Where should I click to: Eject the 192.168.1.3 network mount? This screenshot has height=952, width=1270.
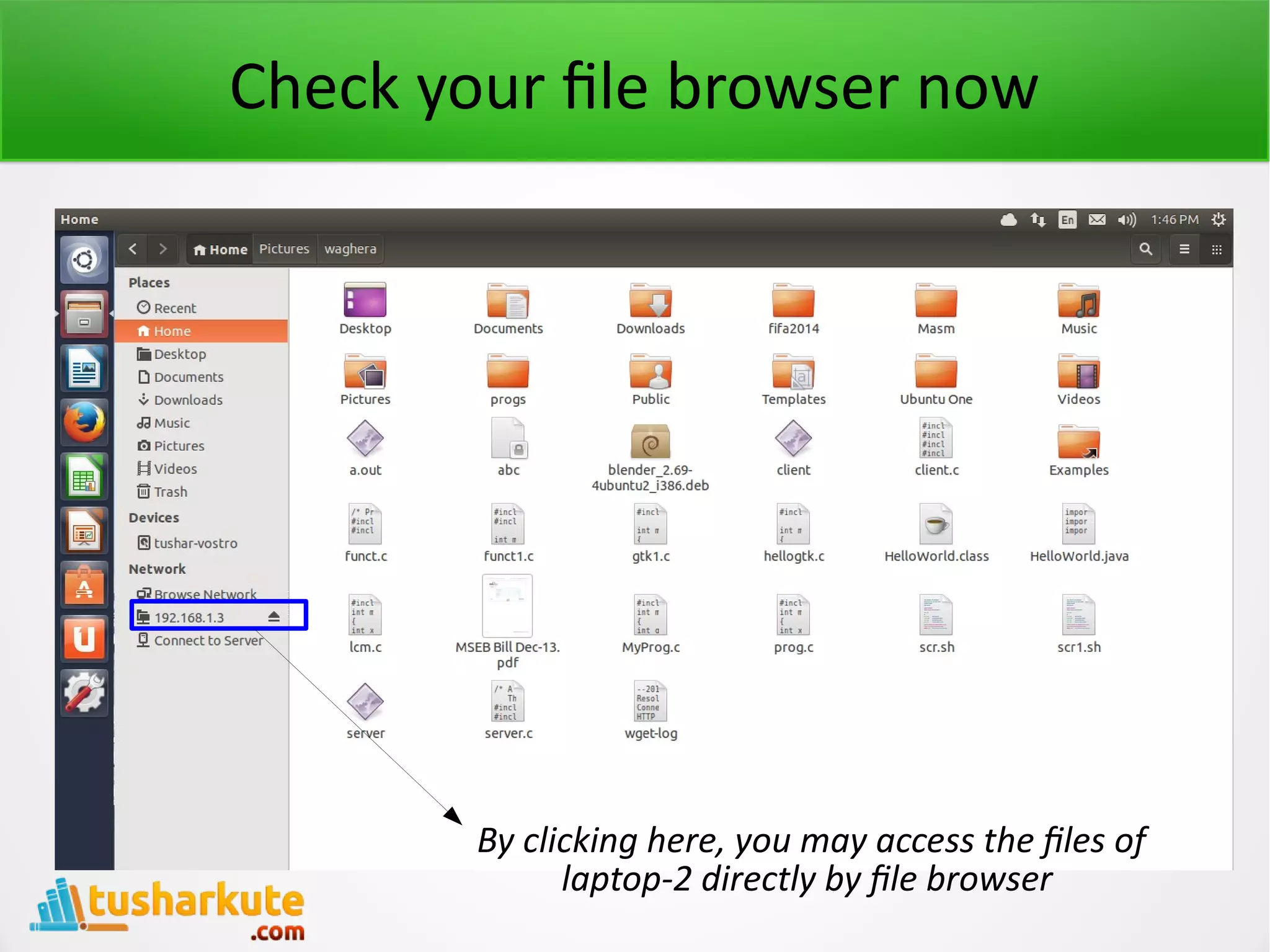tap(274, 616)
